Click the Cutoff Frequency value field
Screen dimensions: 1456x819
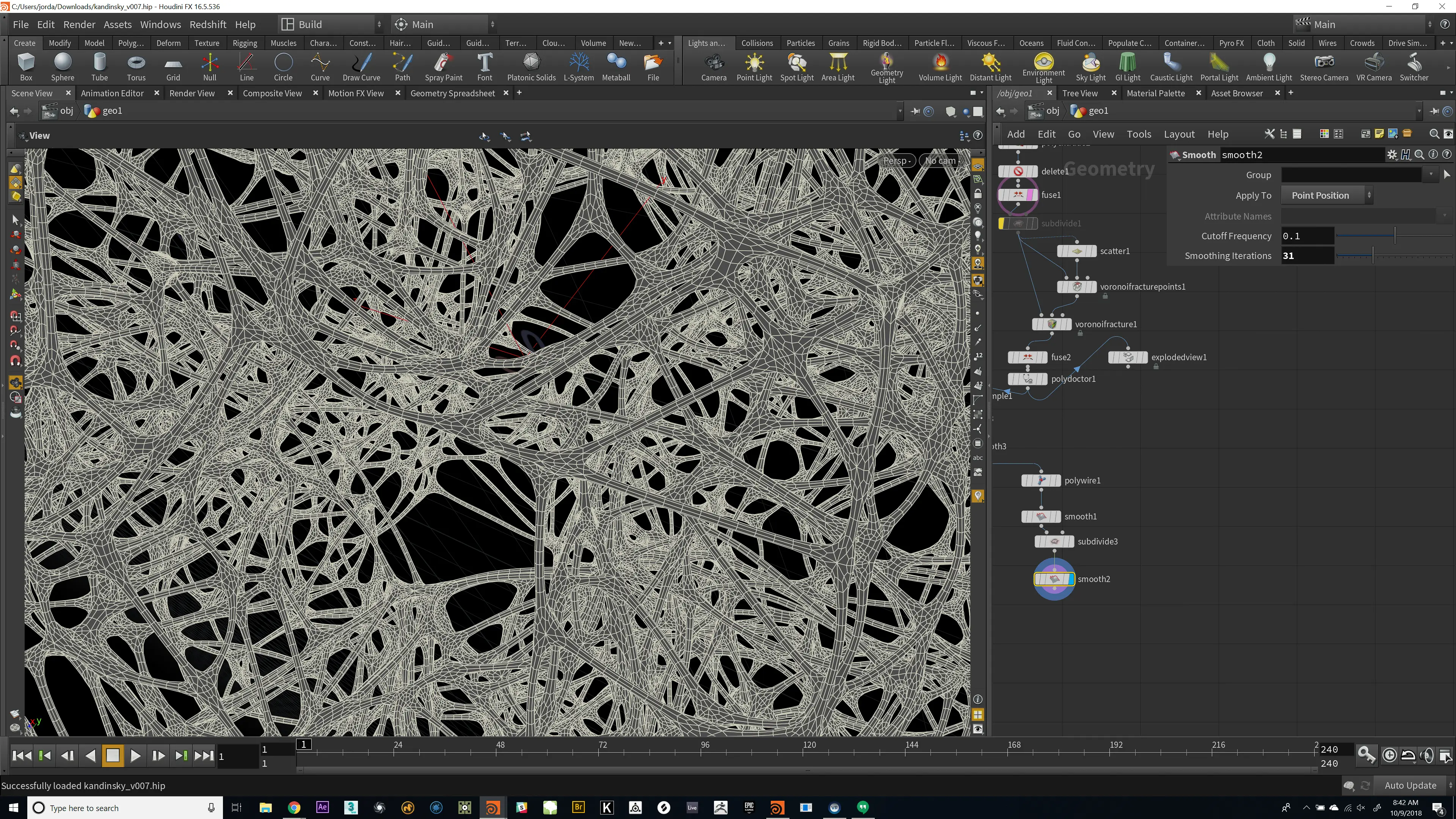[x=1307, y=236]
